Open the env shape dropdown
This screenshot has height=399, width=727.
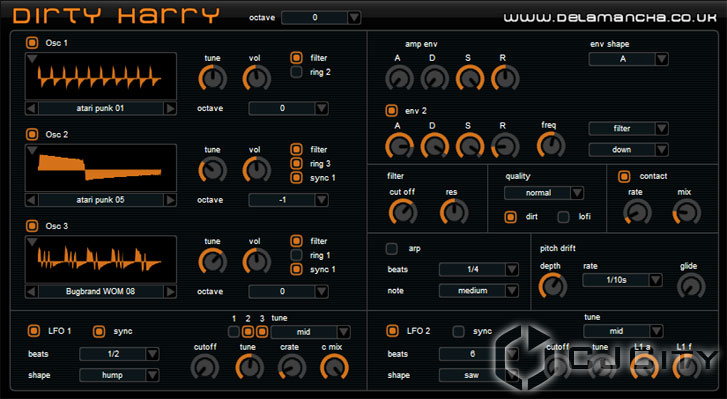pos(628,59)
